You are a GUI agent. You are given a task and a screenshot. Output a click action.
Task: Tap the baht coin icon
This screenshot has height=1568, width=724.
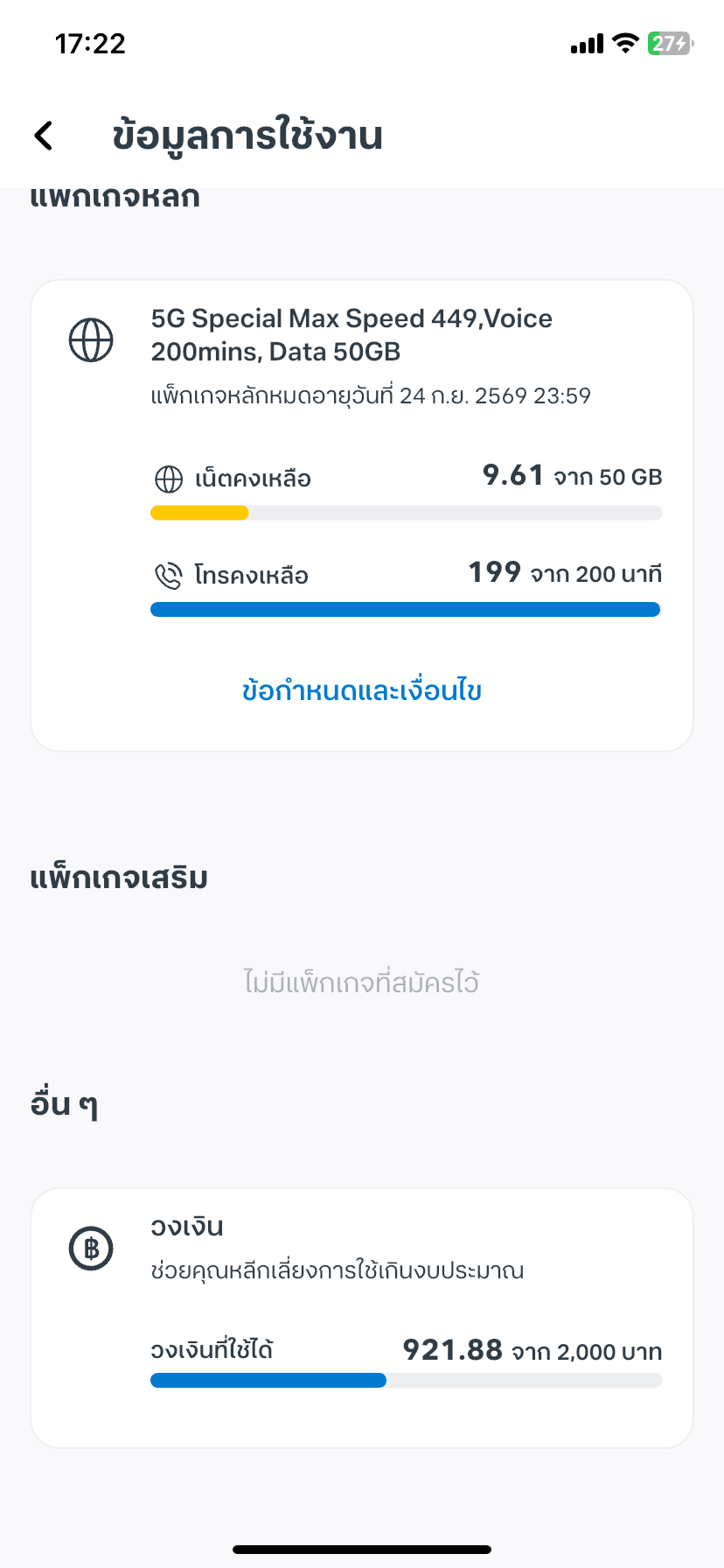91,1249
